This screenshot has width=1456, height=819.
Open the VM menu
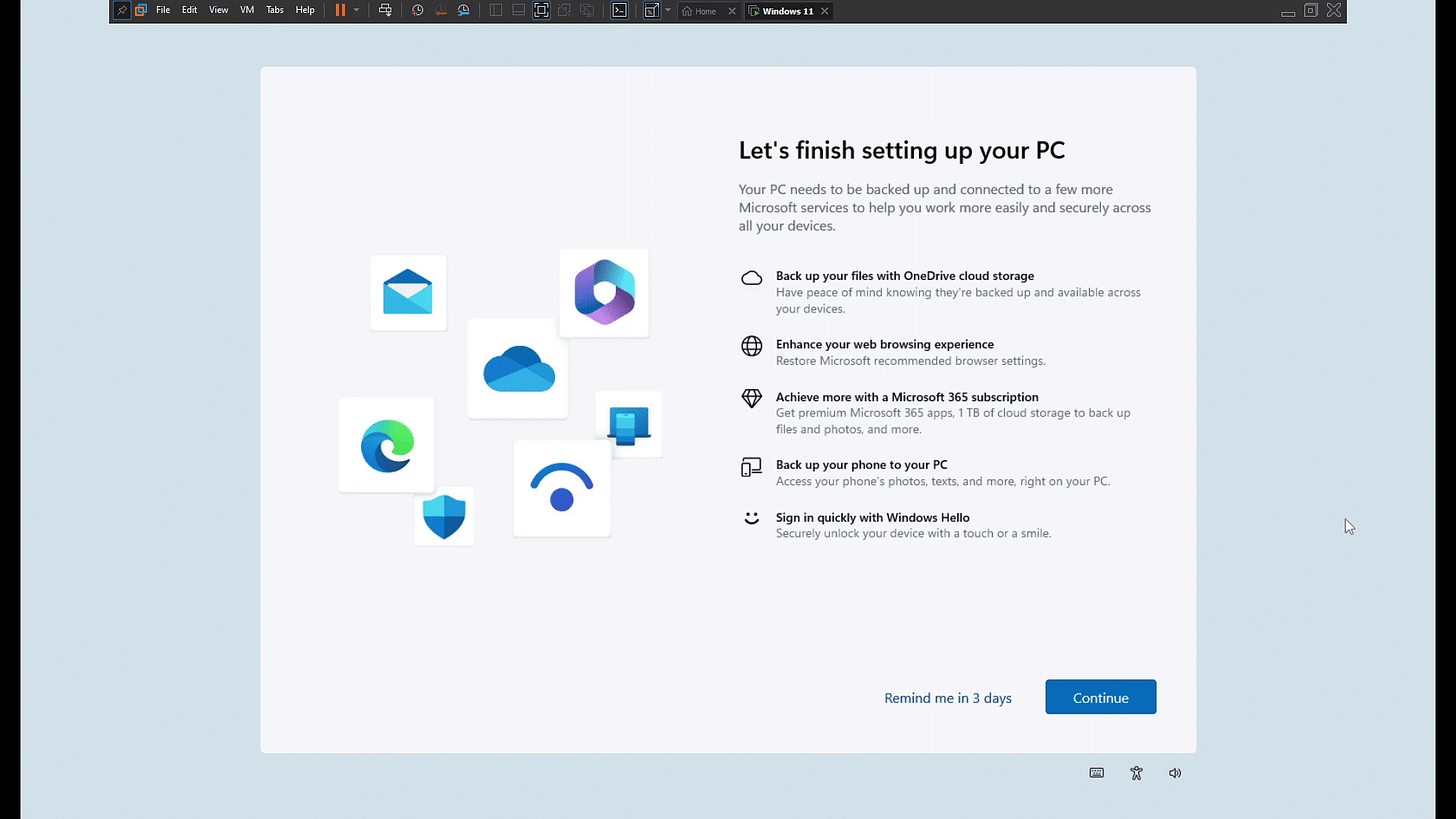247,10
